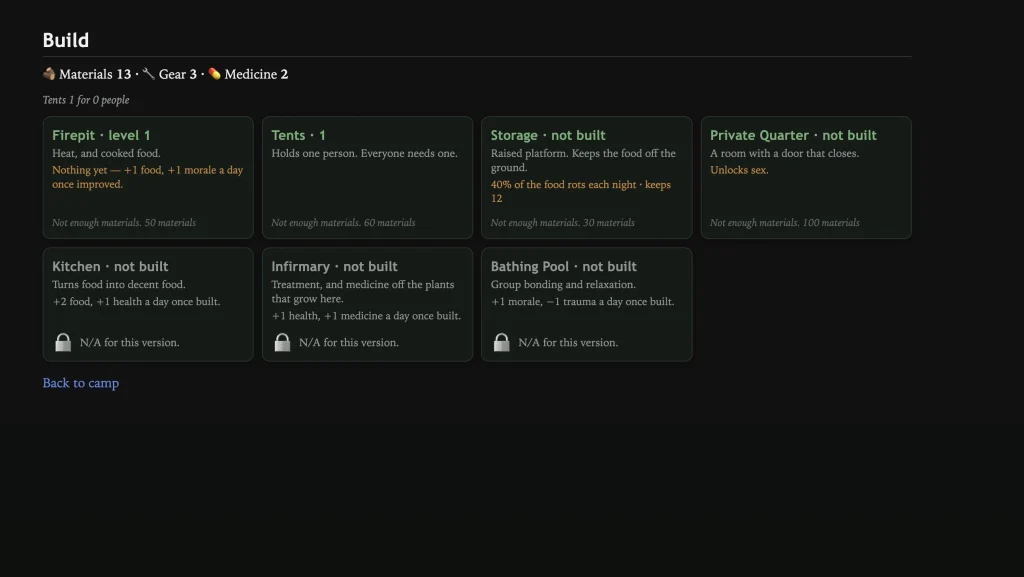Click 'Treatment, and medicine off the plants' text
Viewport: 1024px width, 577px height.
[363, 292]
